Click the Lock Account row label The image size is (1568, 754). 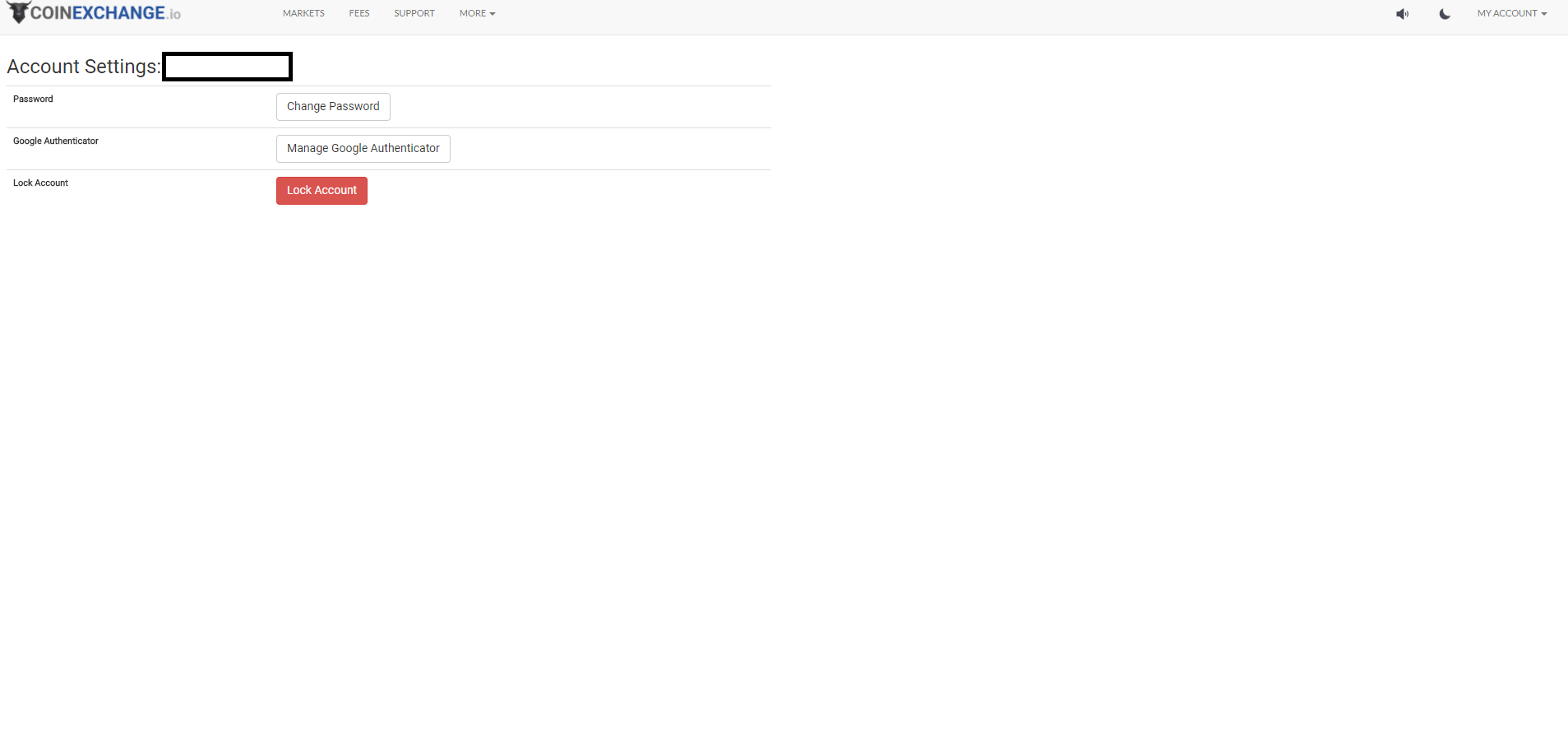pyautogui.click(x=40, y=183)
